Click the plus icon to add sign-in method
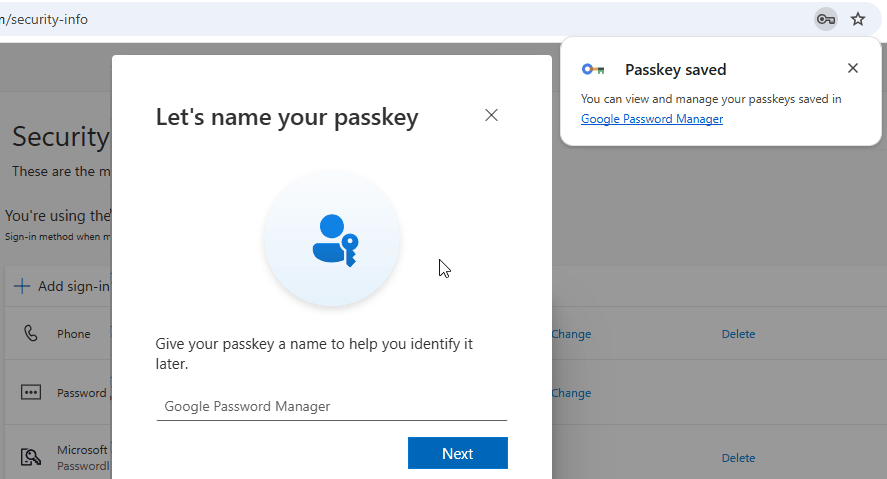This screenshot has height=479, width=887. 21,286
